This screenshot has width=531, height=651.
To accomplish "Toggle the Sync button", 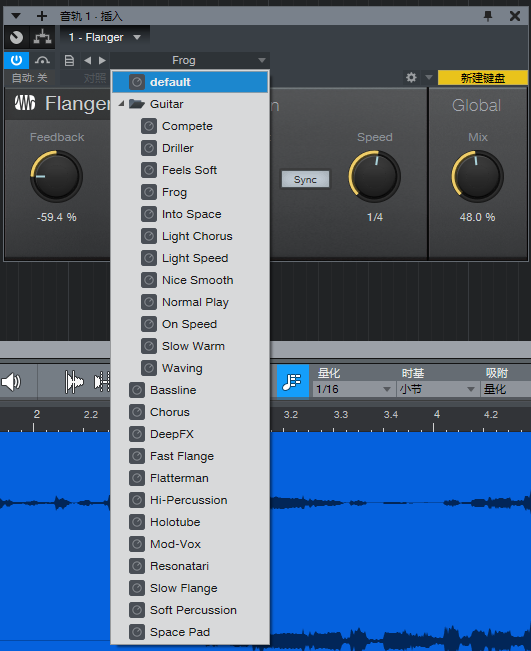I will (305, 179).
